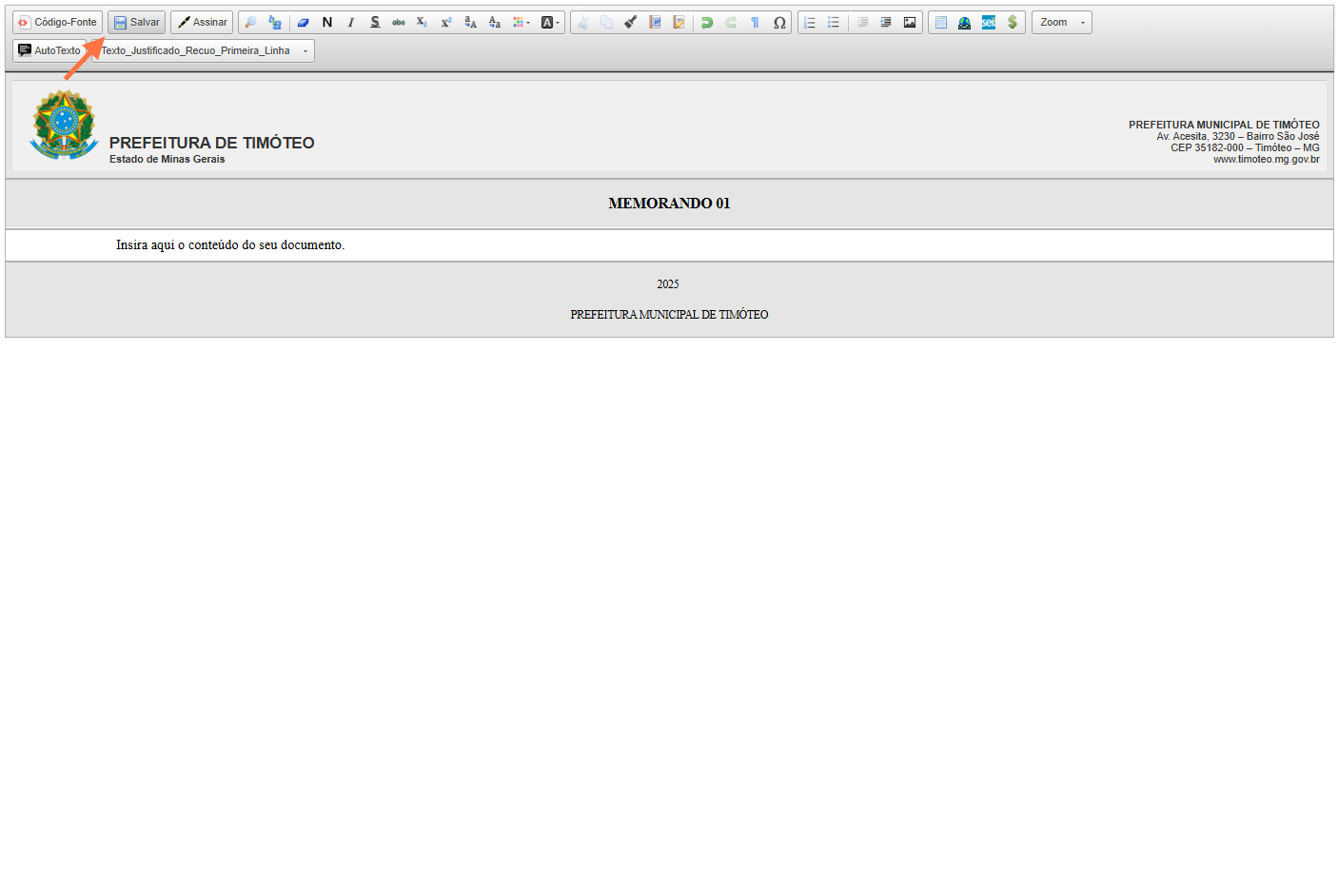Image resolution: width=1338 pixels, height=896 pixels.
Task: Click Assinar to sign the document
Action: click(x=202, y=22)
